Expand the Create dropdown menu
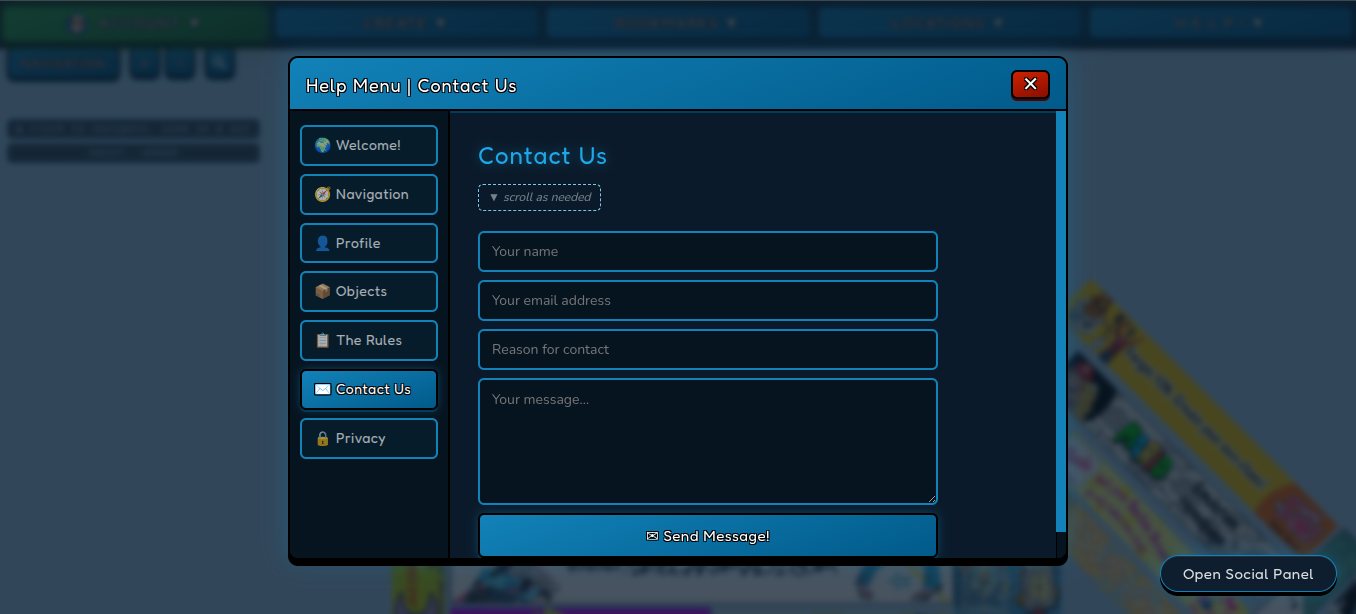 pos(405,22)
